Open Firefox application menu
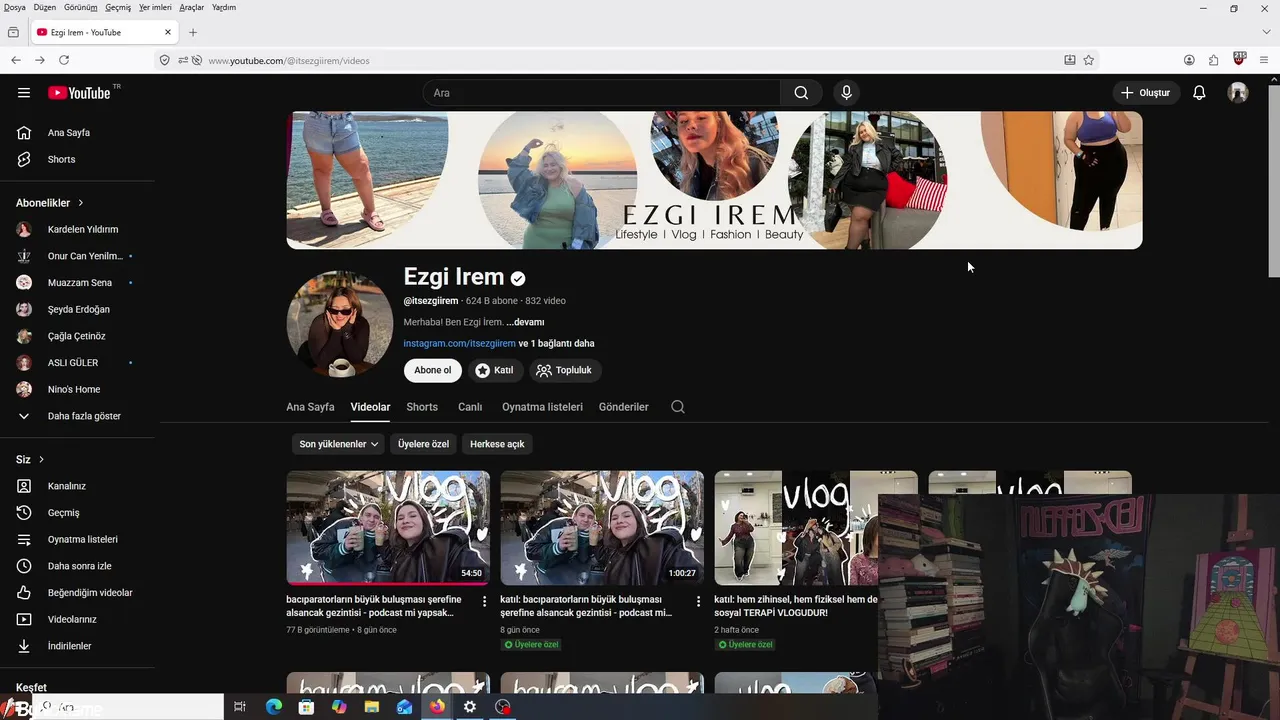Screen dimensions: 1280x720 (x=1264, y=60)
